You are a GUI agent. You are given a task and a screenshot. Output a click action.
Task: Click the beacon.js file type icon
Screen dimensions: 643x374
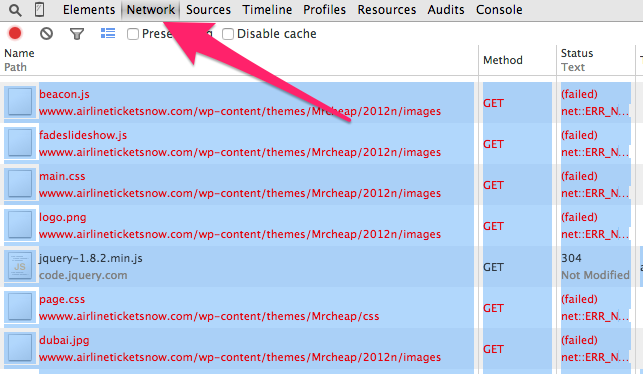20,103
